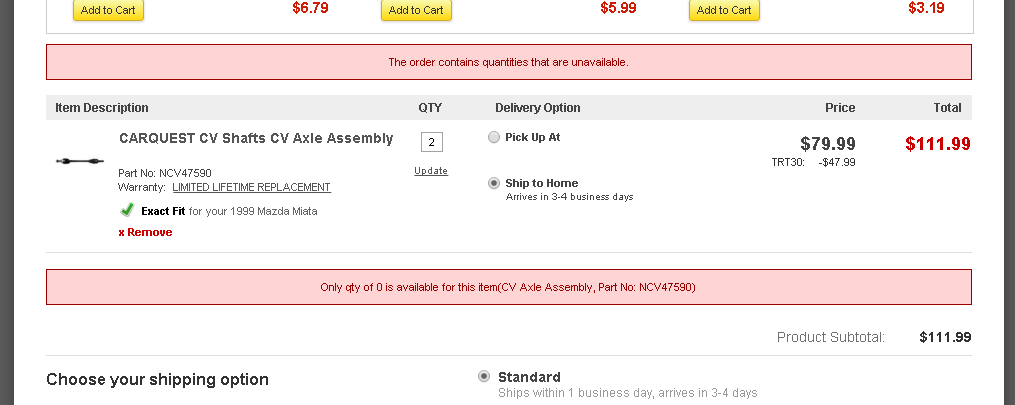Screen dimensions: 1015x405
Task: Click the green Exact Fit checkmark icon
Action: [127, 210]
